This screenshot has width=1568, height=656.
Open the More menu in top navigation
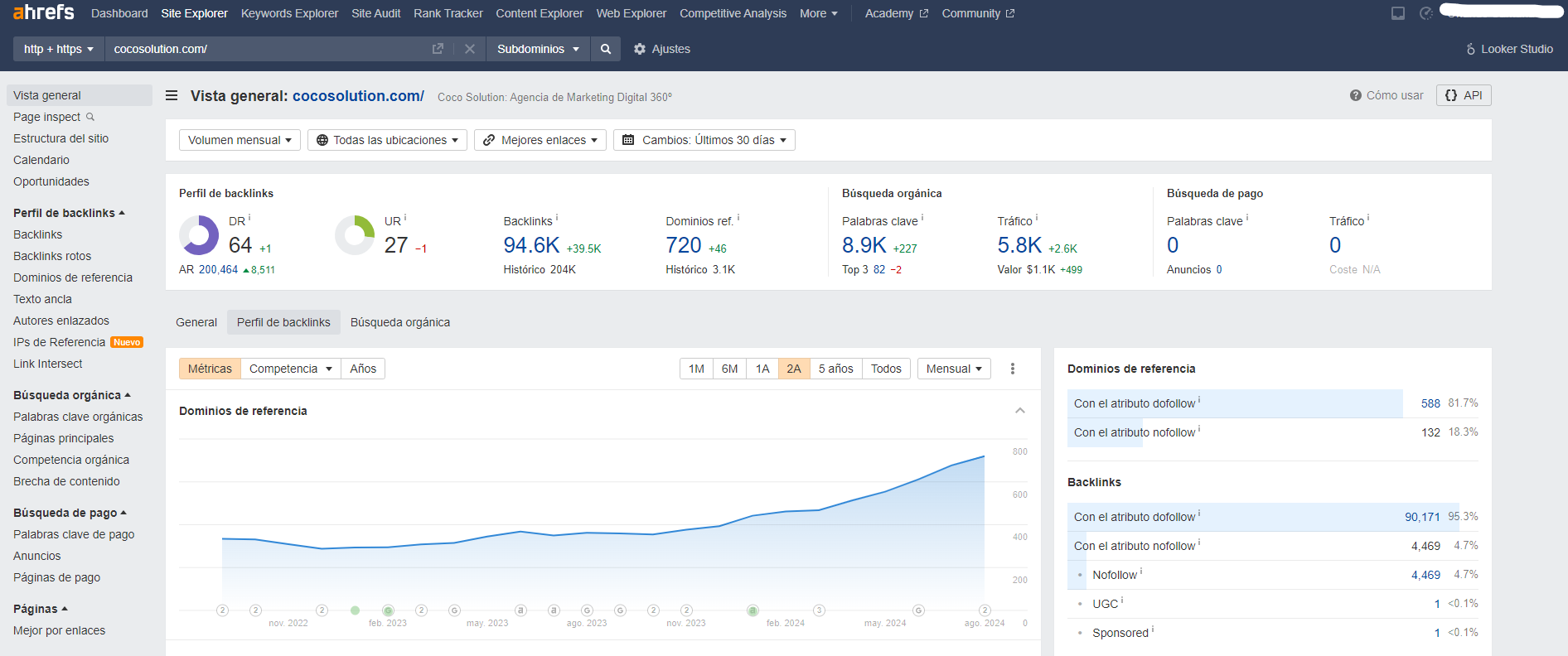coord(819,13)
